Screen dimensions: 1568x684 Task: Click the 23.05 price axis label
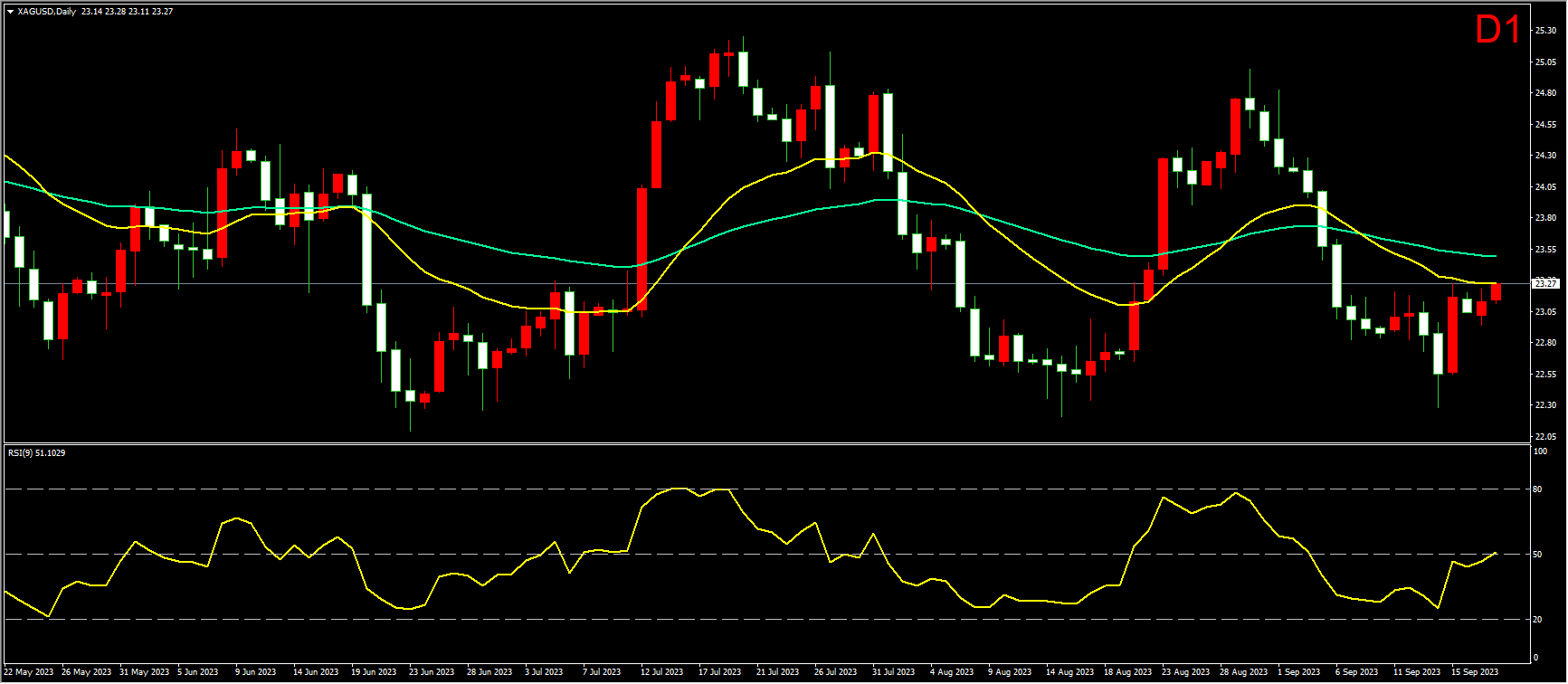point(1545,312)
